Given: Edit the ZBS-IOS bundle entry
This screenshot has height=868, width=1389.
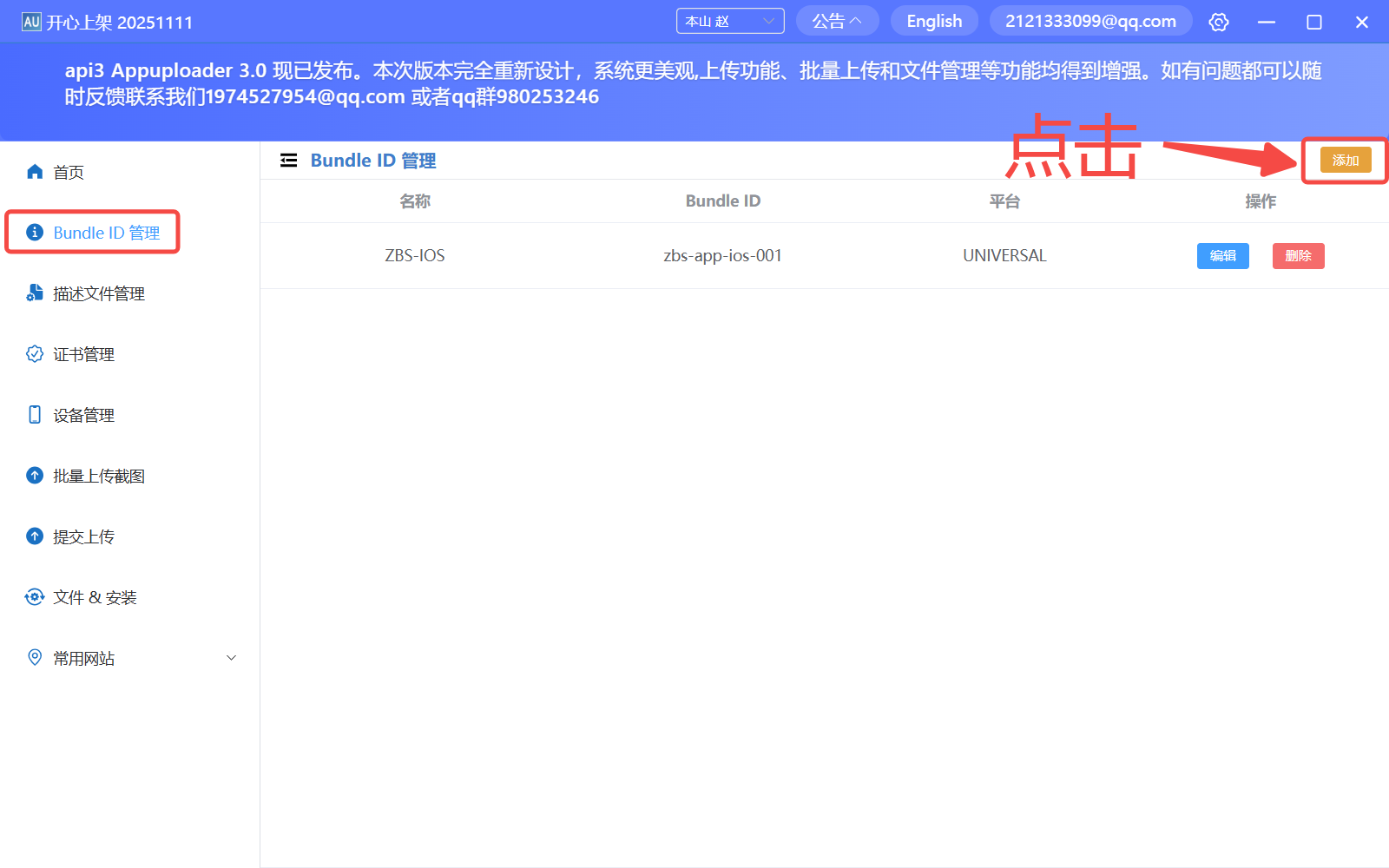Looking at the screenshot, I should point(1222,255).
